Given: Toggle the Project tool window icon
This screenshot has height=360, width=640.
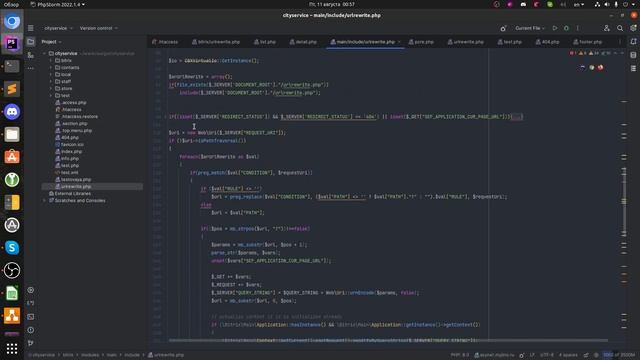Looking at the screenshot, I should click(31, 42).
